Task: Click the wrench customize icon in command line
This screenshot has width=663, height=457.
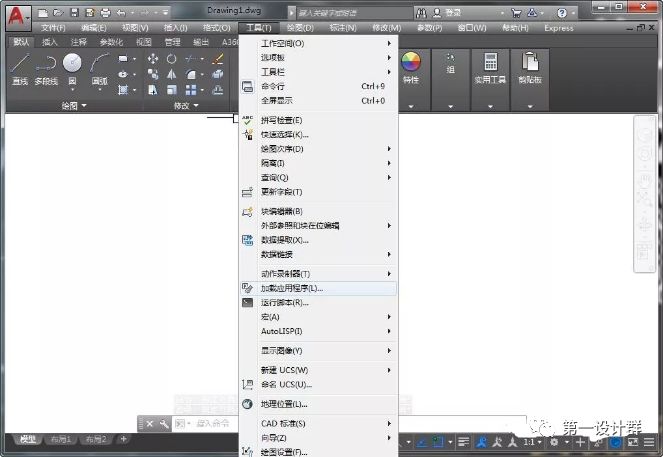Action: click(164, 424)
